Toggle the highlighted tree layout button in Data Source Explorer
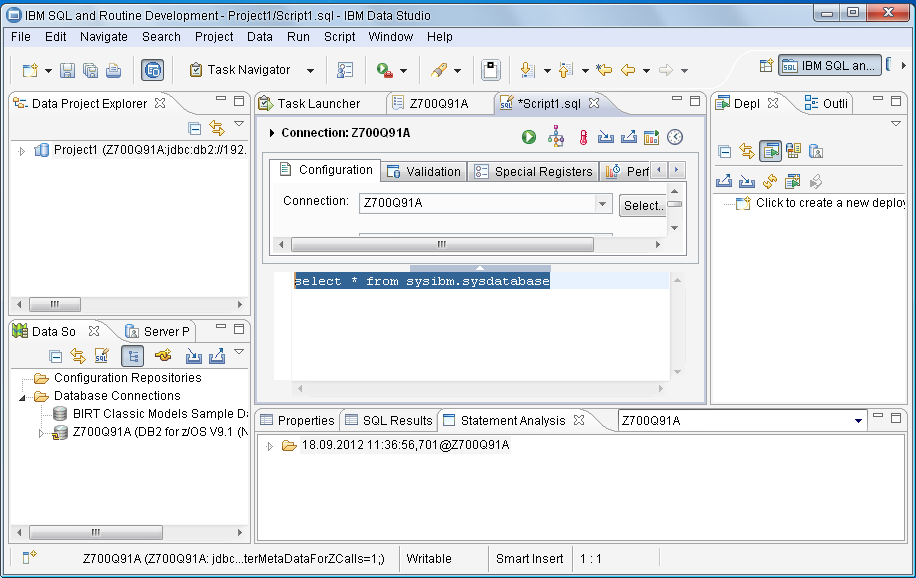Image resolution: width=916 pixels, height=578 pixels. pos(132,356)
